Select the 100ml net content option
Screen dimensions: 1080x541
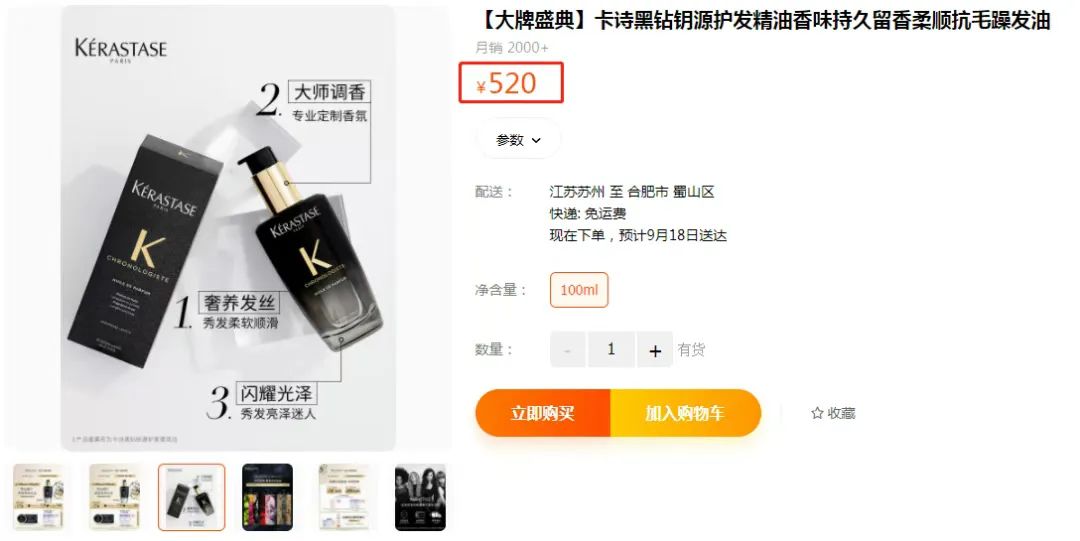tap(579, 290)
